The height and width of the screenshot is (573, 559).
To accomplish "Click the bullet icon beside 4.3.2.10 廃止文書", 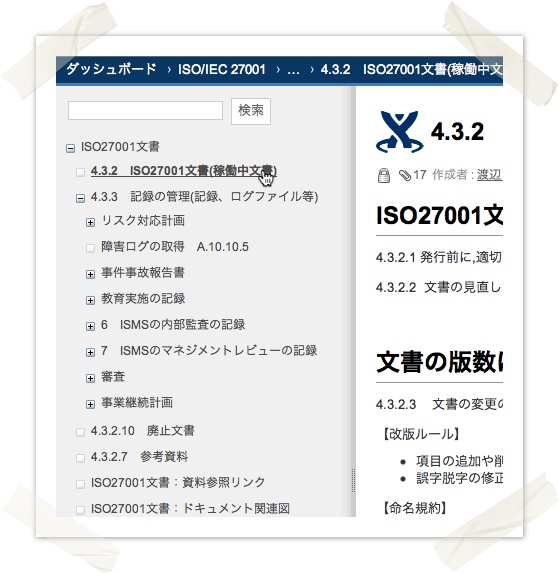I will [x=80, y=432].
